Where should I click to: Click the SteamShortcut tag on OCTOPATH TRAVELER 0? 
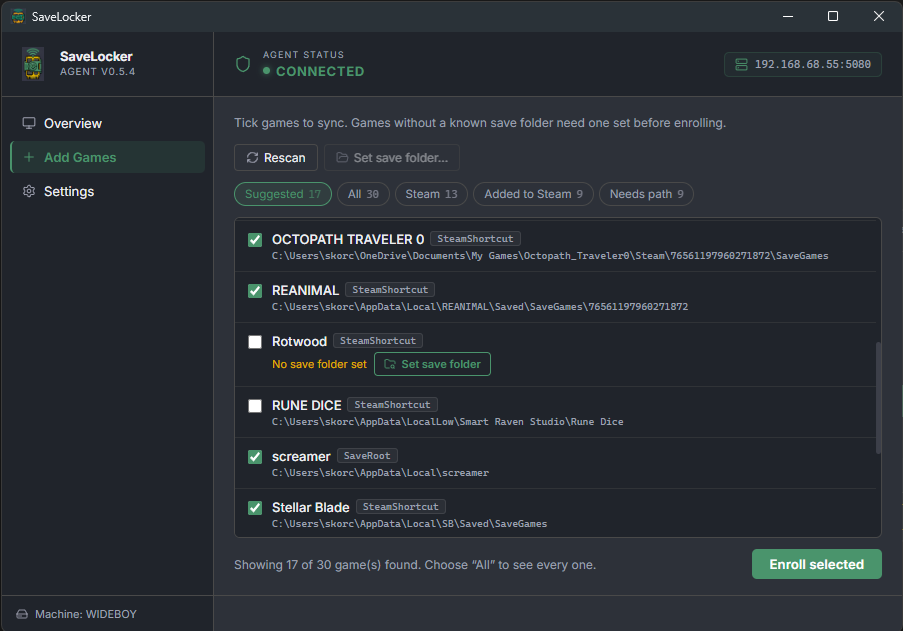(475, 239)
